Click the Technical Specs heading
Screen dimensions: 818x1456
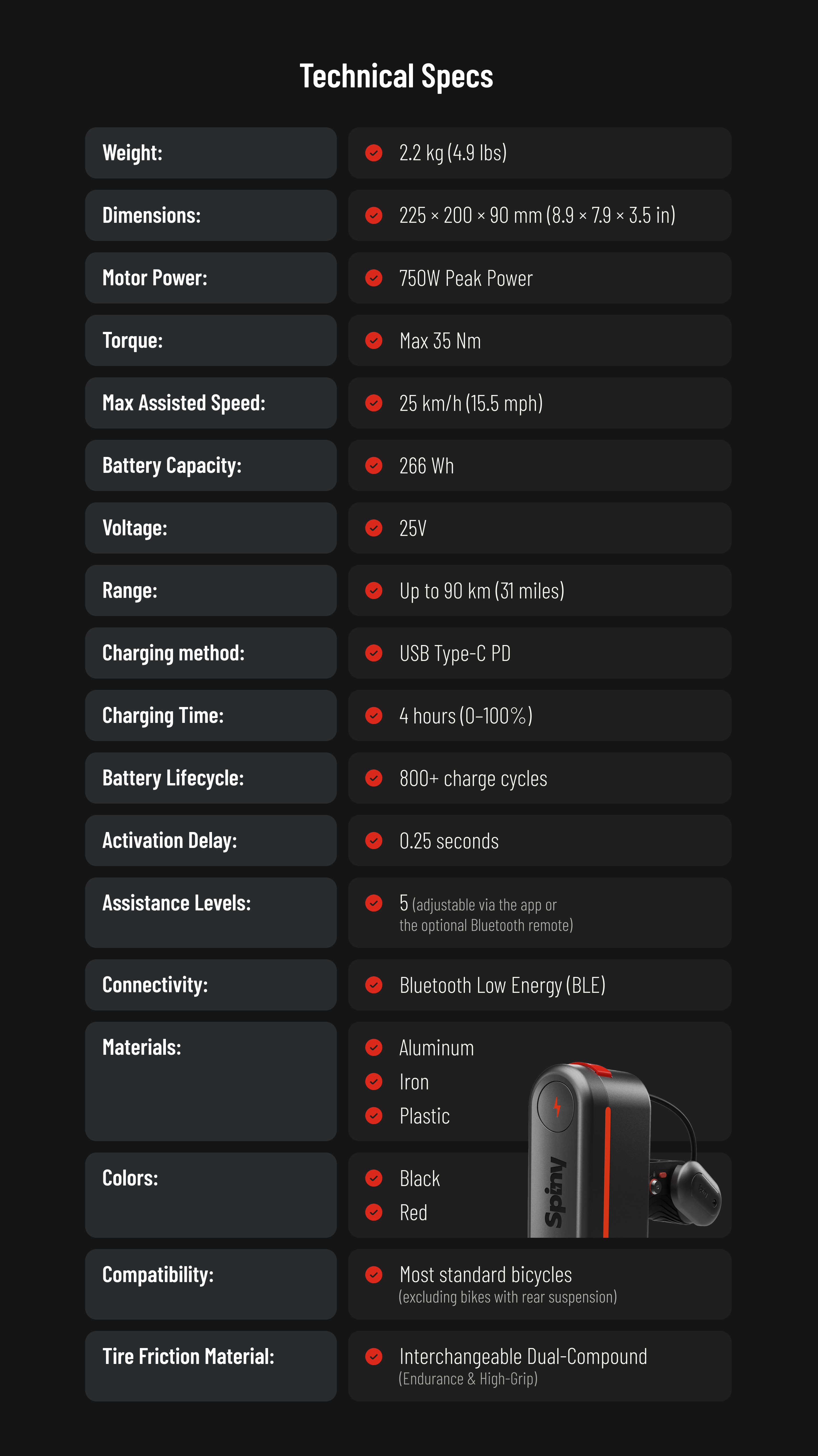click(x=396, y=76)
